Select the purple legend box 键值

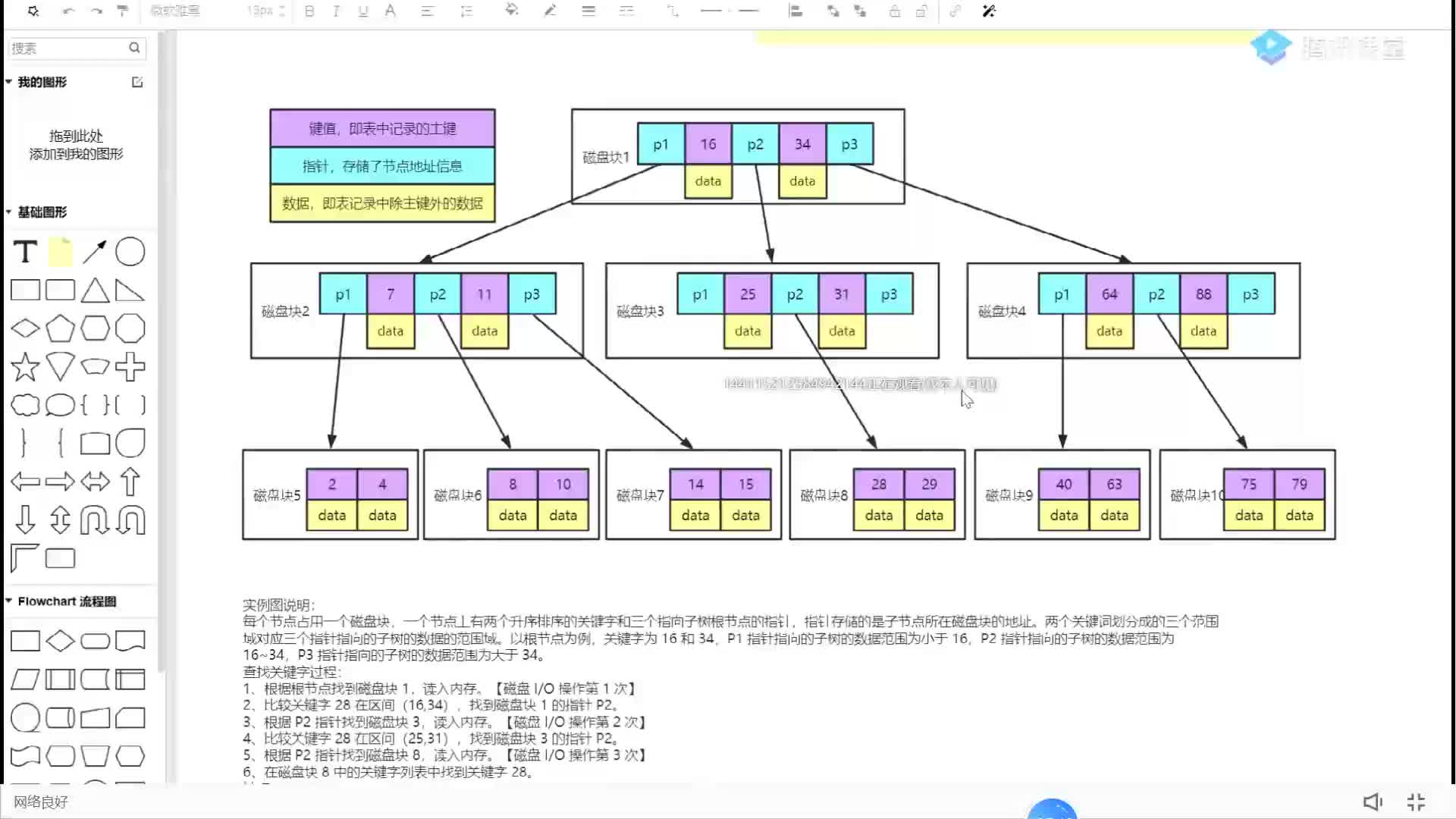[x=382, y=128]
